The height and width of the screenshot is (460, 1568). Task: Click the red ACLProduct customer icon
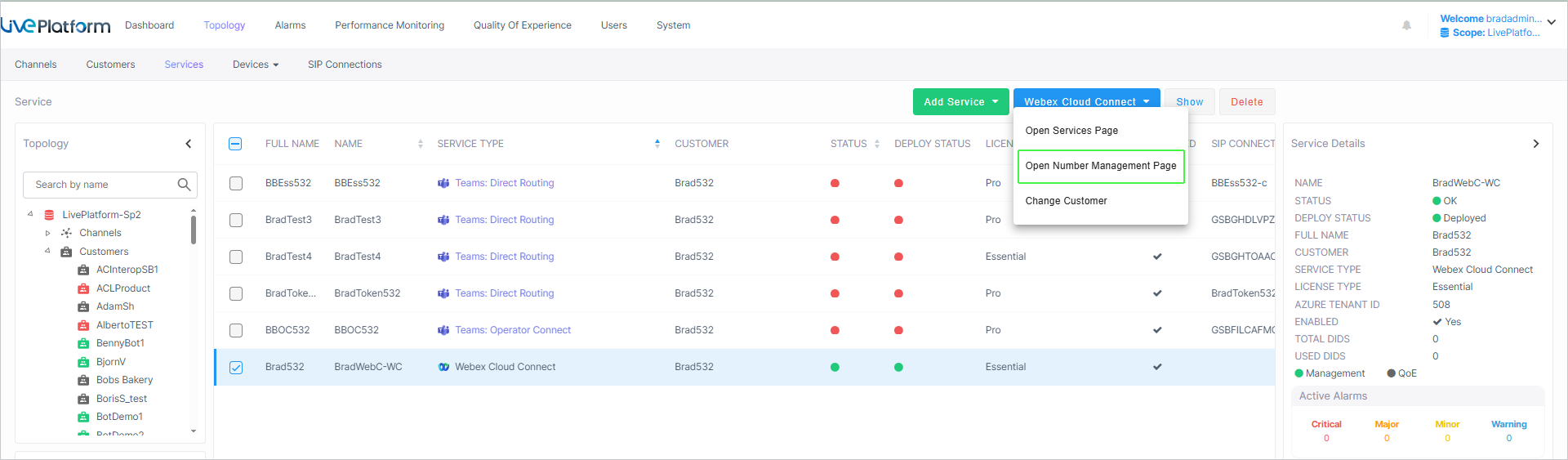pos(83,288)
